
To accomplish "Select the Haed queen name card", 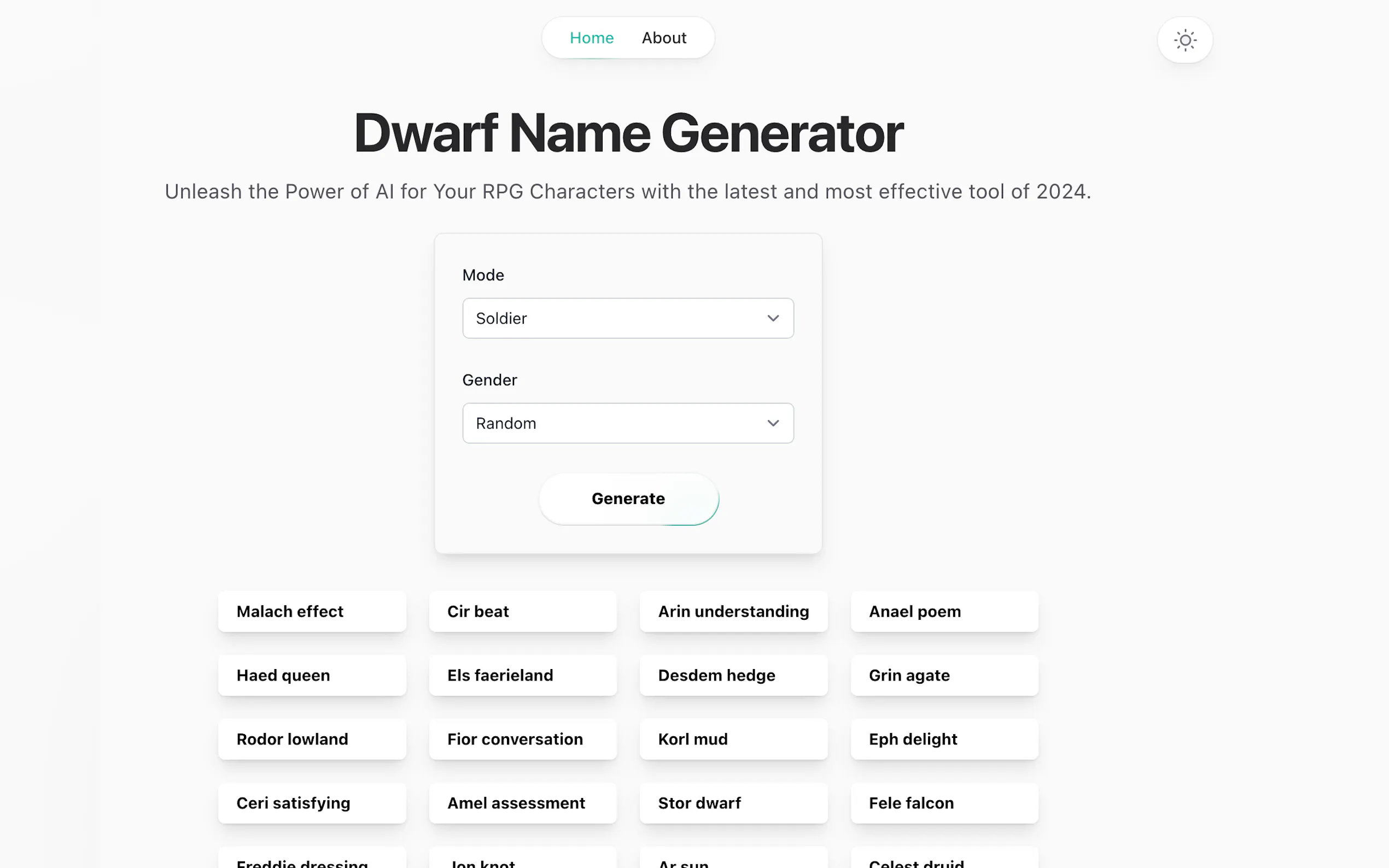I will [312, 675].
